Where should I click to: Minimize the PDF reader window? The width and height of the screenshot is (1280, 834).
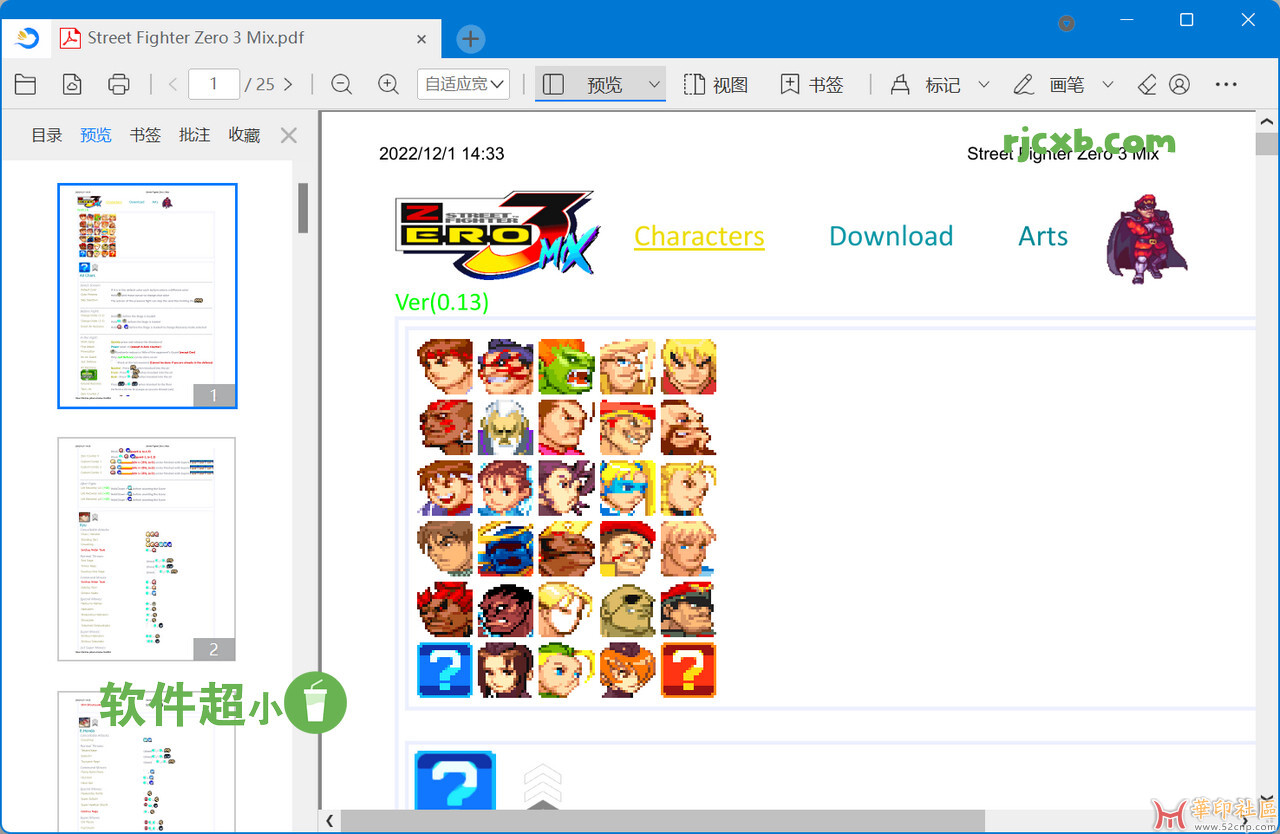coord(1125,20)
